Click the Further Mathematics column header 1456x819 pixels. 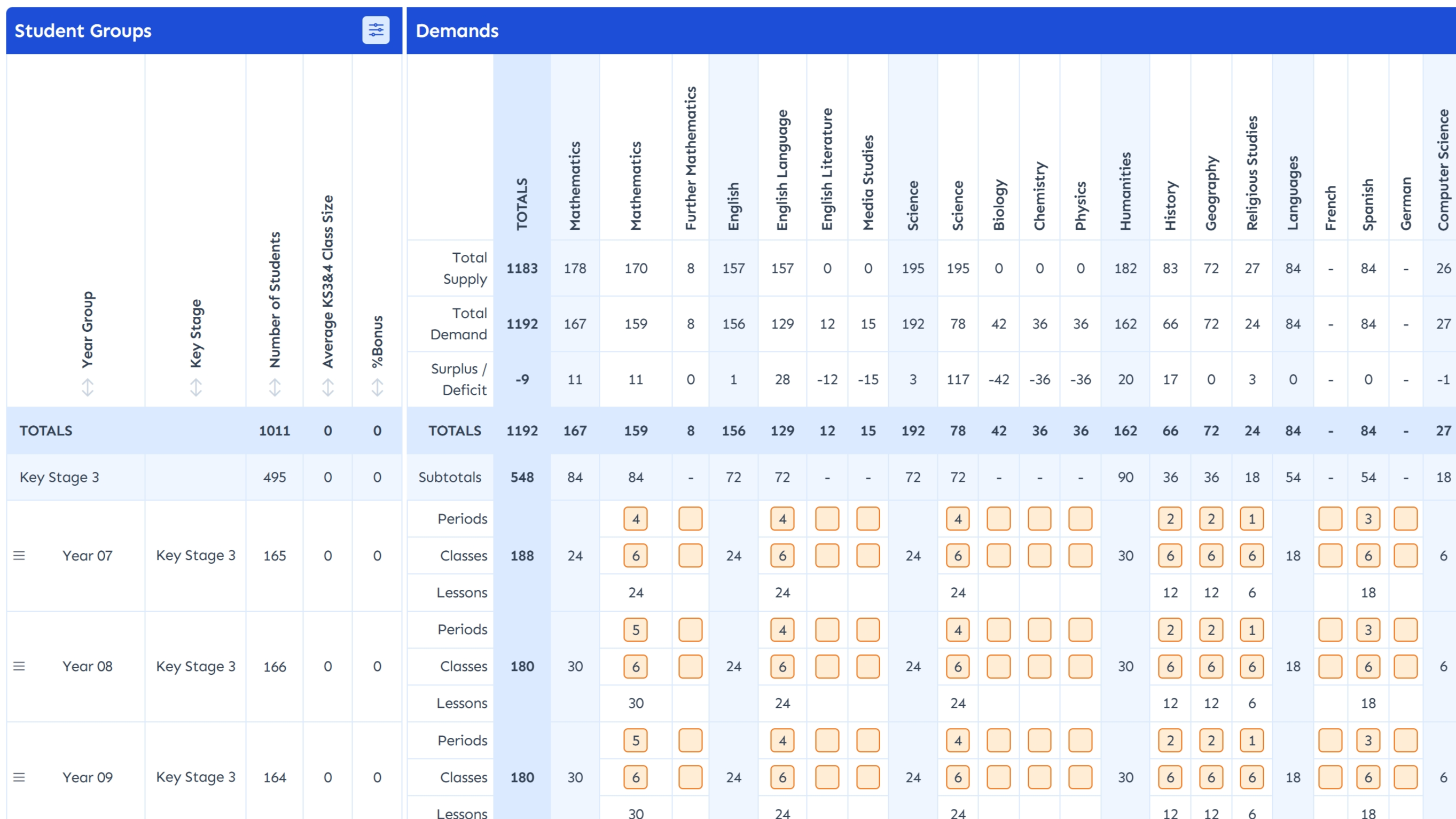691,158
